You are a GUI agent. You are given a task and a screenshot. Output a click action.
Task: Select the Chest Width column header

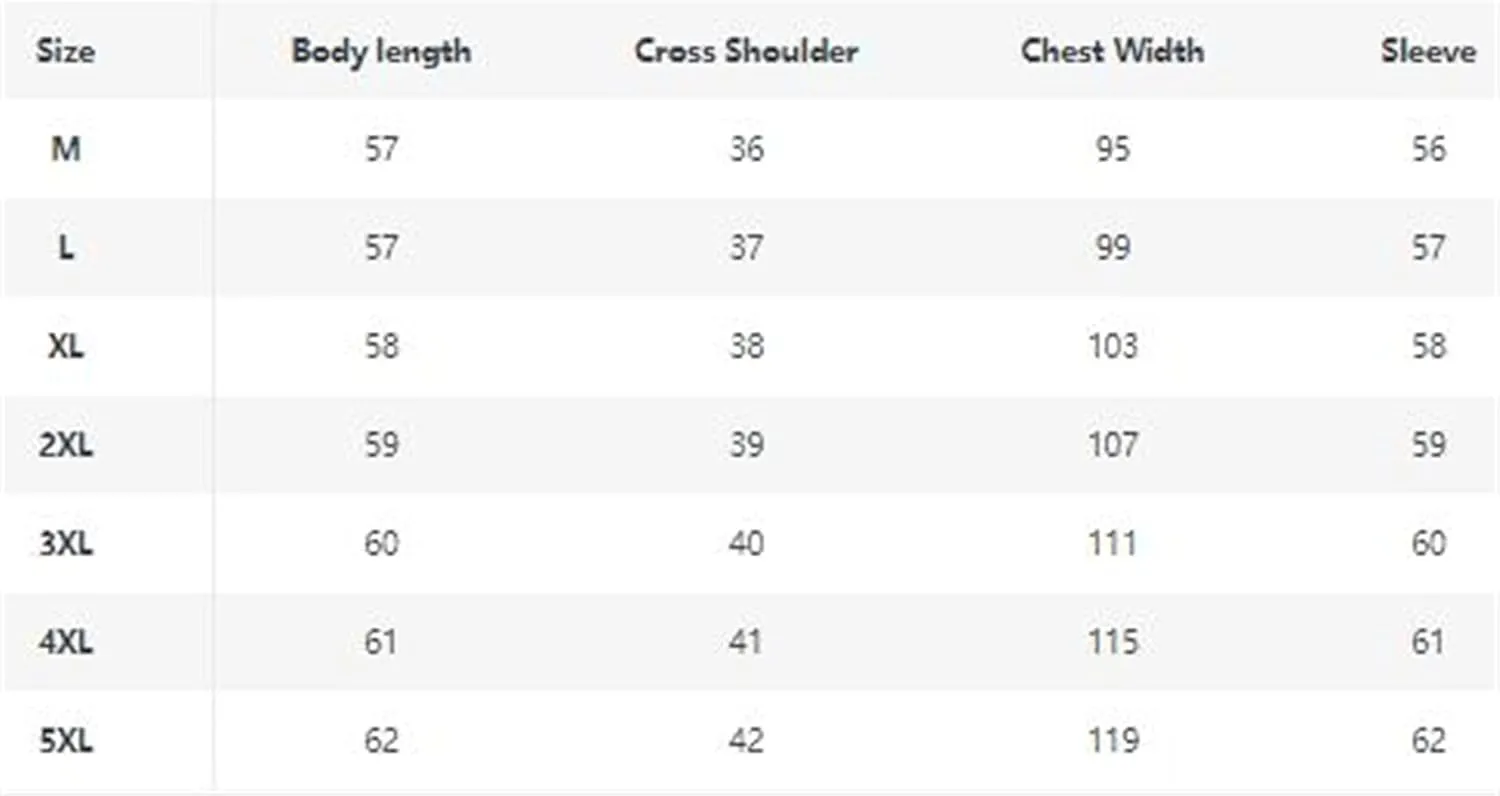pyautogui.click(x=1112, y=51)
